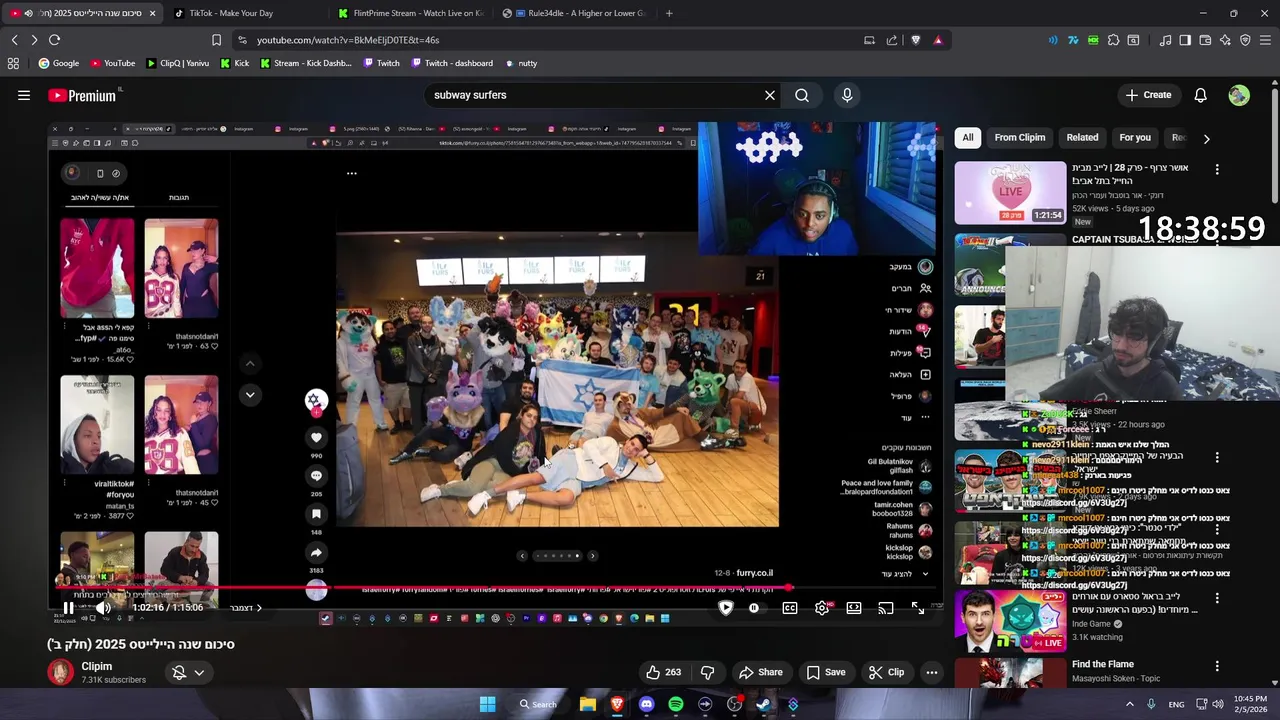Open more actions three-dot menu under video
The image size is (1280, 720).
[932, 672]
